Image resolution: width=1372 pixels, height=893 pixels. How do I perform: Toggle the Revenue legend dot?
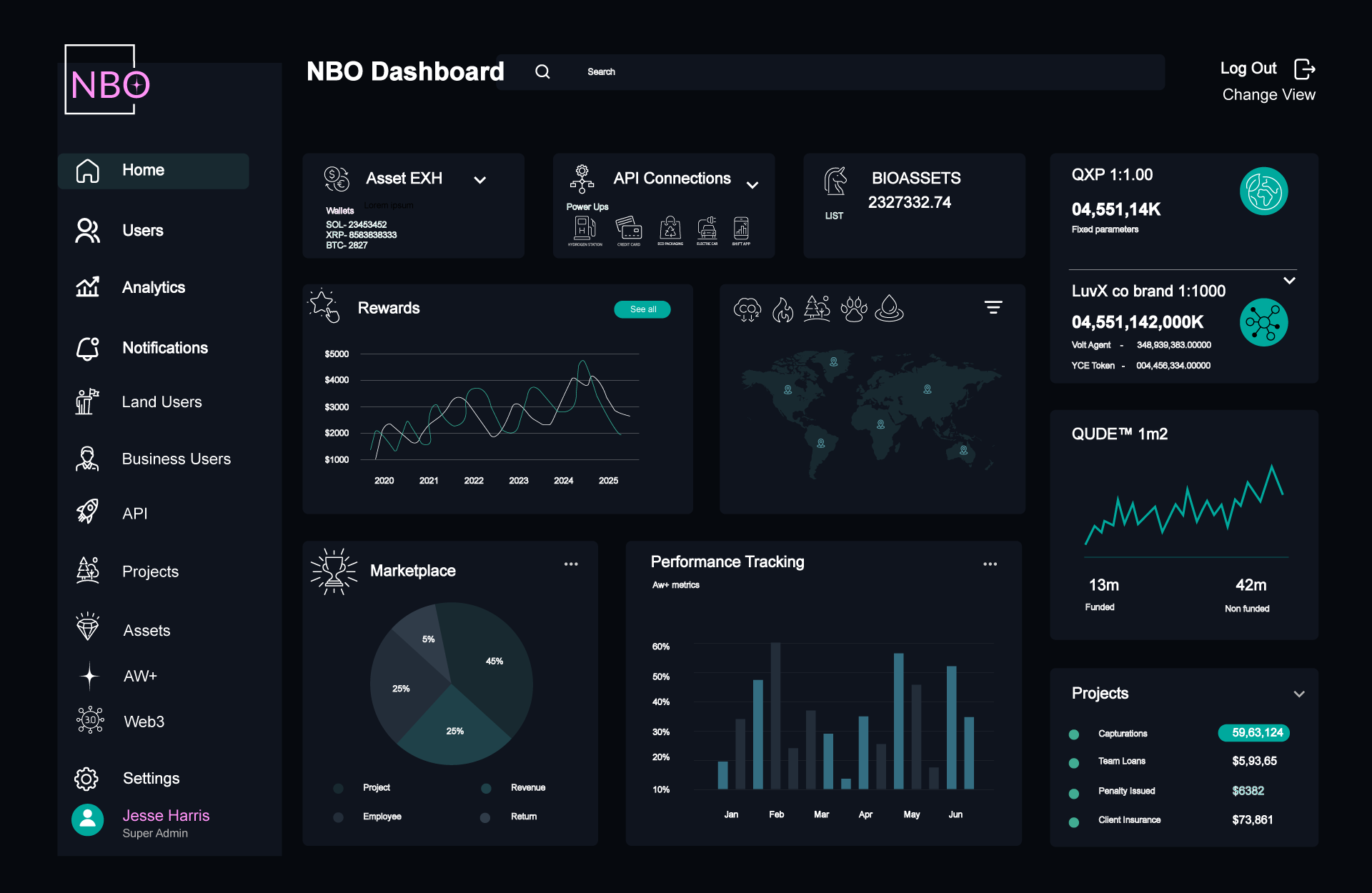click(486, 788)
